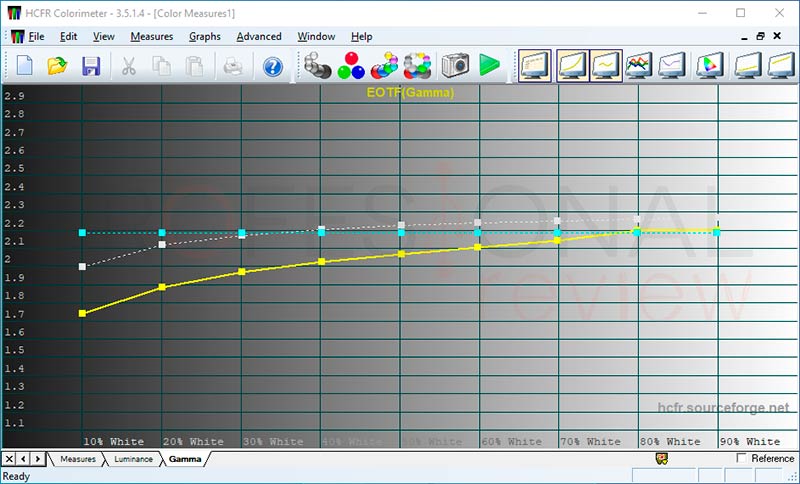Click the 10% White axis label
The width and height of the screenshot is (800, 484).
click(113, 442)
